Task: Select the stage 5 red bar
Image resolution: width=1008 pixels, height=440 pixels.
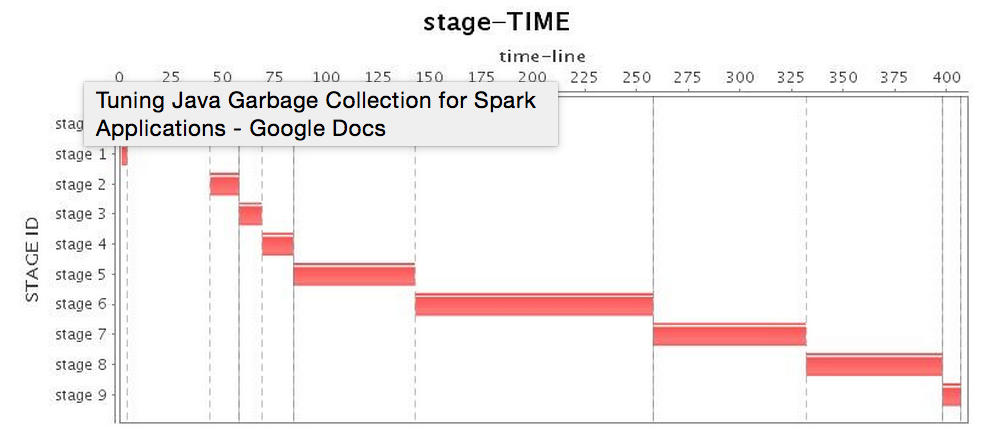Action: click(x=354, y=274)
